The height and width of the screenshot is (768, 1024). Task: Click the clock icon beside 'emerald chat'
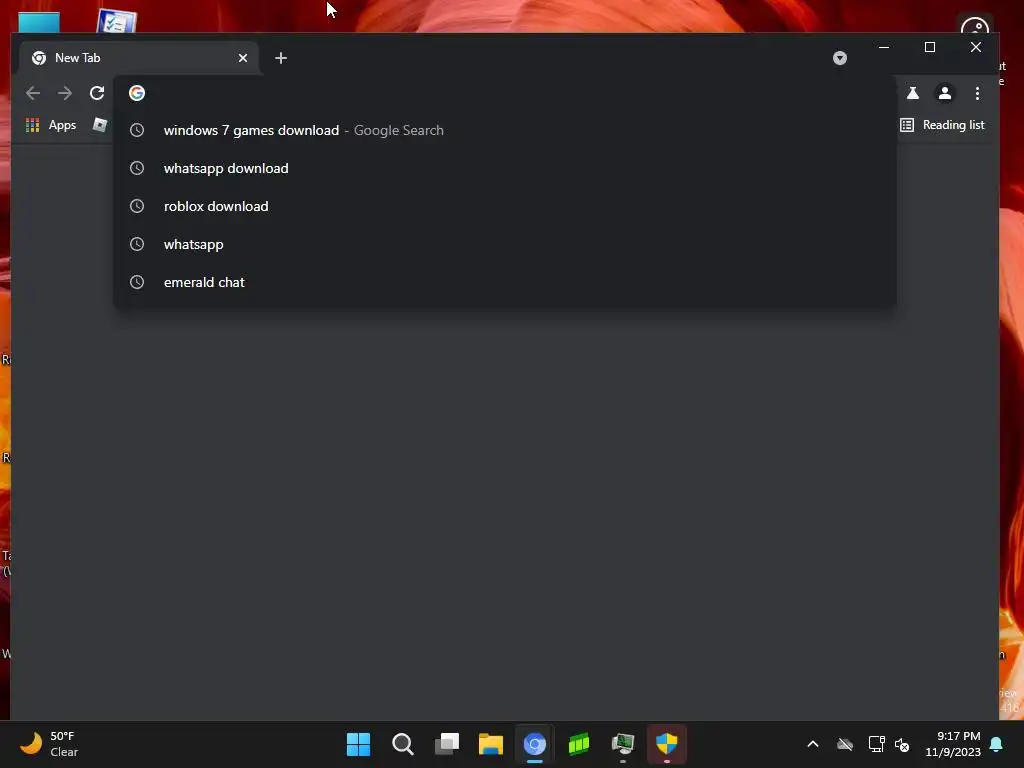pyautogui.click(x=136, y=282)
